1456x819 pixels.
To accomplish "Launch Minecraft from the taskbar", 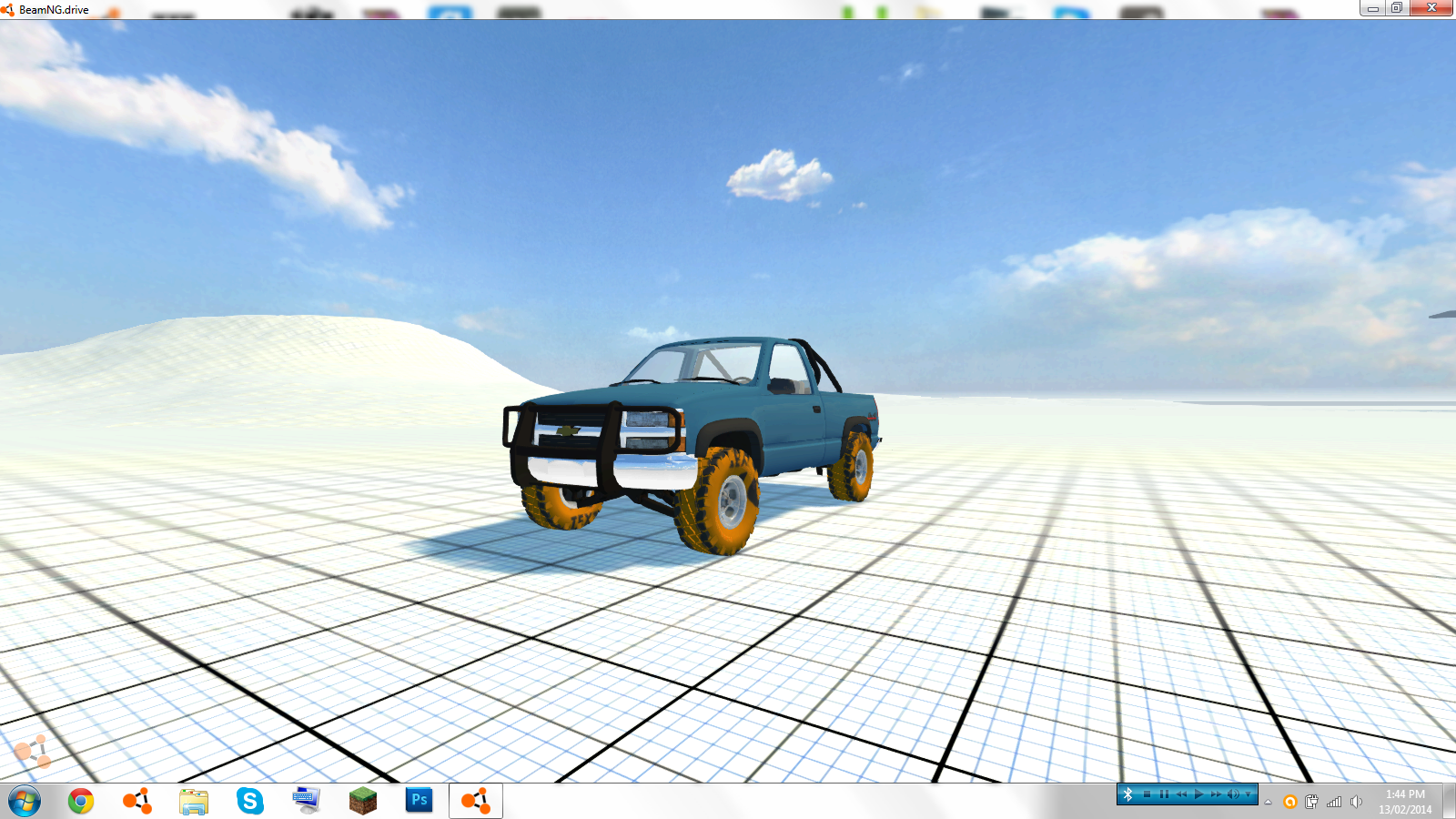I will pos(363,801).
